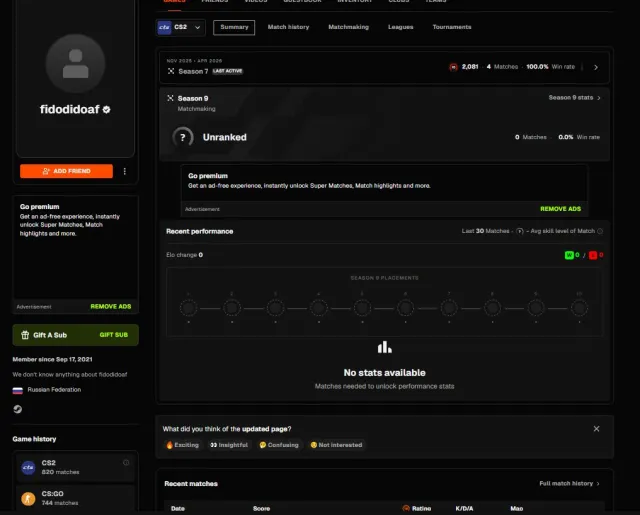This screenshot has width=640, height=515.
Task: Open the CS2 game selector dropdown
Action: tap(181, 27)
